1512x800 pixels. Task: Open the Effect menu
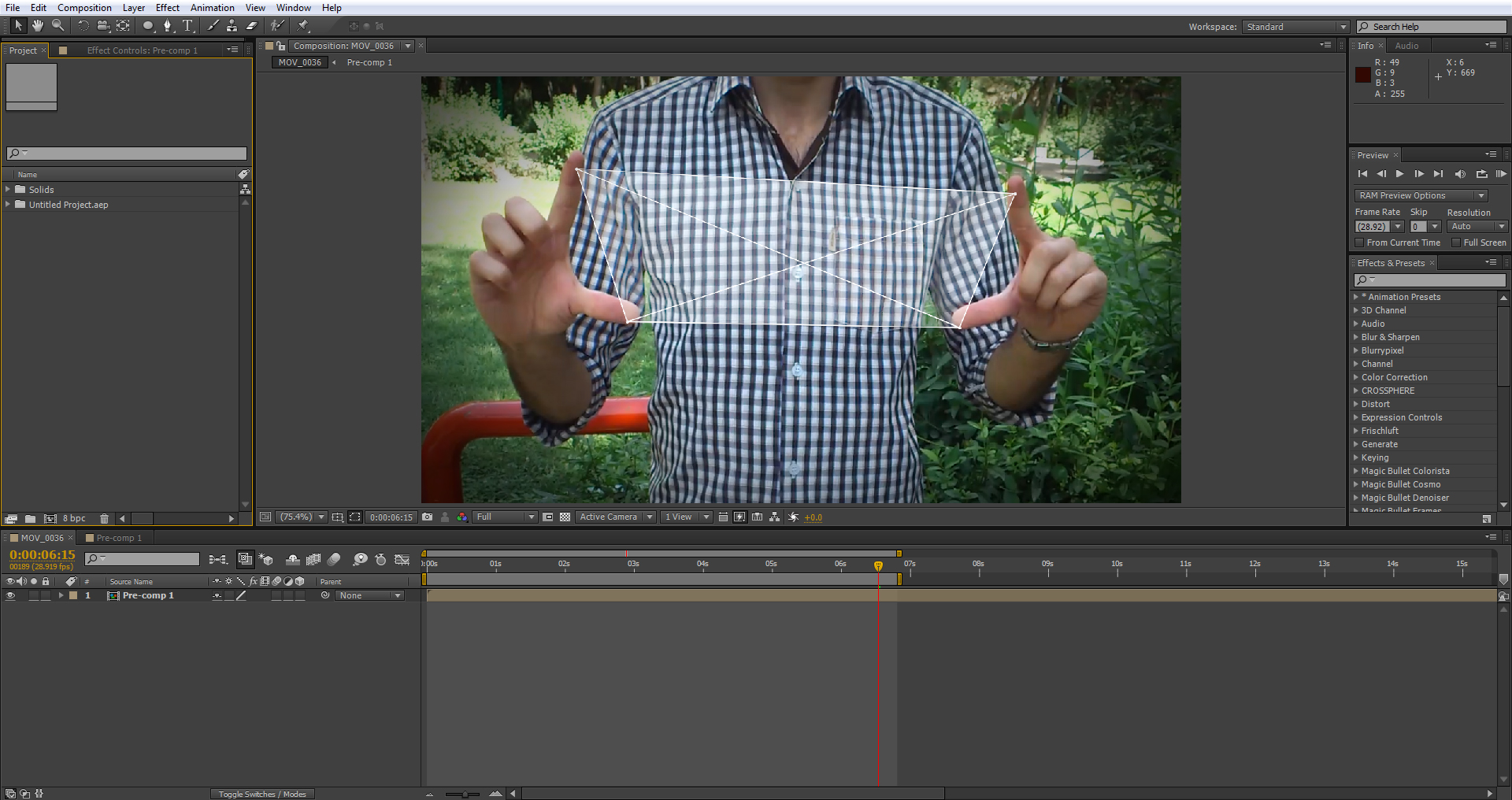167,8
